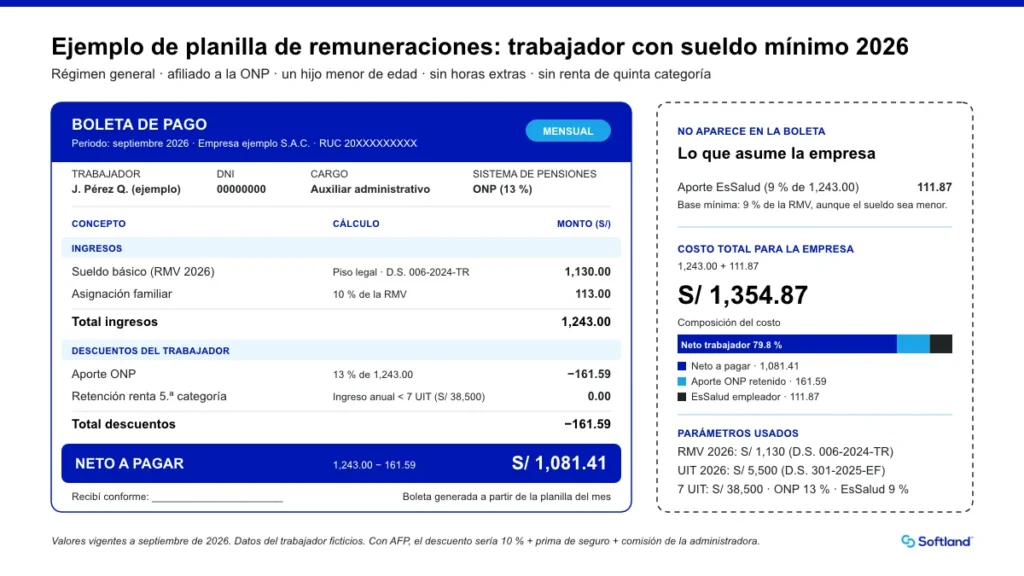Click the 10 % de la RMV calculation
The width and height of the screenshot is (1024, 576).
tap(370, 295)
